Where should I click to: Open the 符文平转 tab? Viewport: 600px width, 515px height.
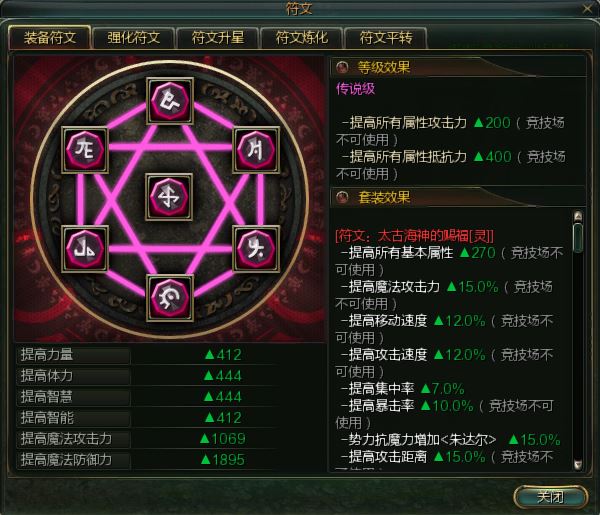pos(386,38)
